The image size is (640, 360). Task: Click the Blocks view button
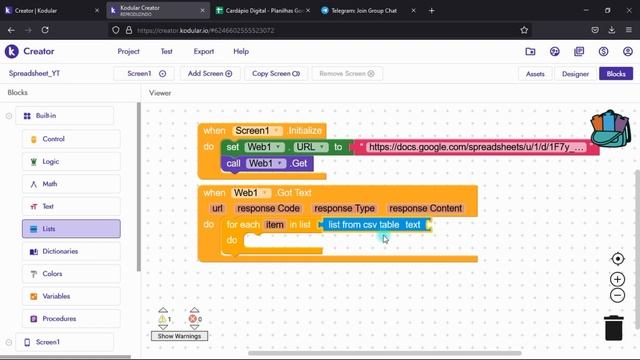[x=616, y=74]
